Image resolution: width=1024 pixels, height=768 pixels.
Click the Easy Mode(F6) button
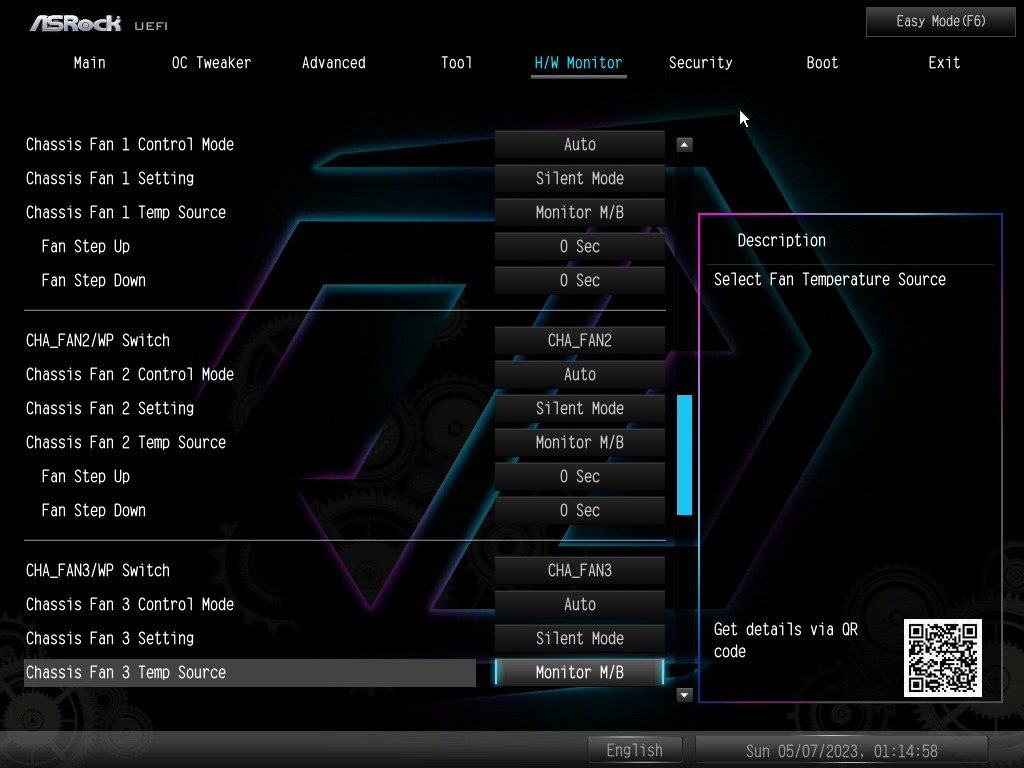[x=940, y=21]
